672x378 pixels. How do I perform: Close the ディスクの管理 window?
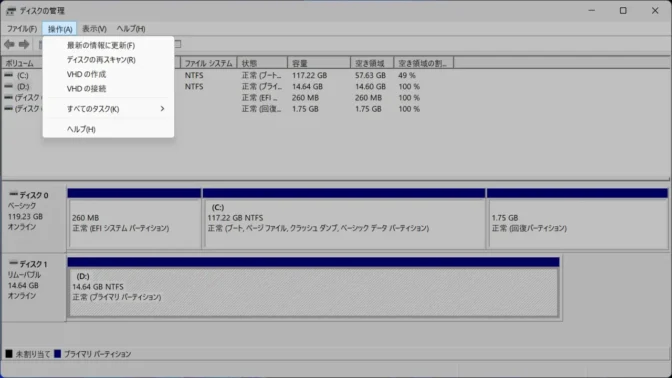click(655, 11)
